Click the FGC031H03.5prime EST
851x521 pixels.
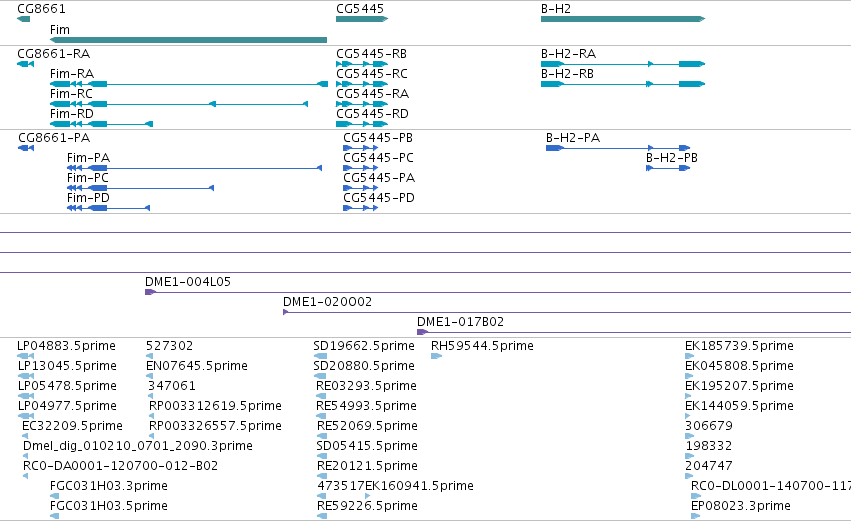tap(54, 516)
